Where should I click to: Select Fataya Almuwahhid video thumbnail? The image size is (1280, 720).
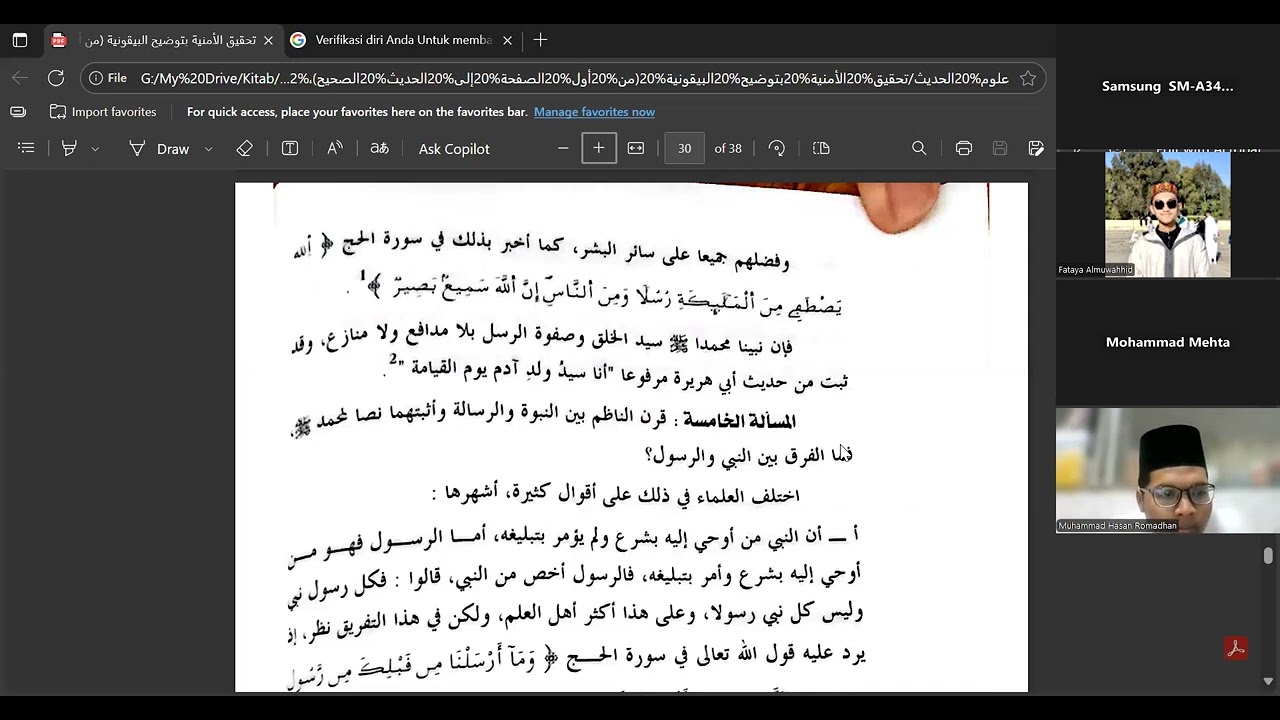tap(1168, 214)
